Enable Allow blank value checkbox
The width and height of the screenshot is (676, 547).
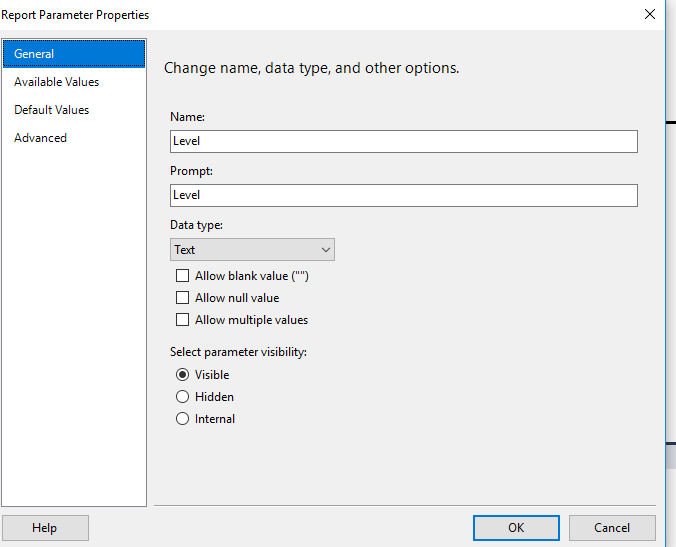[182, 276]
